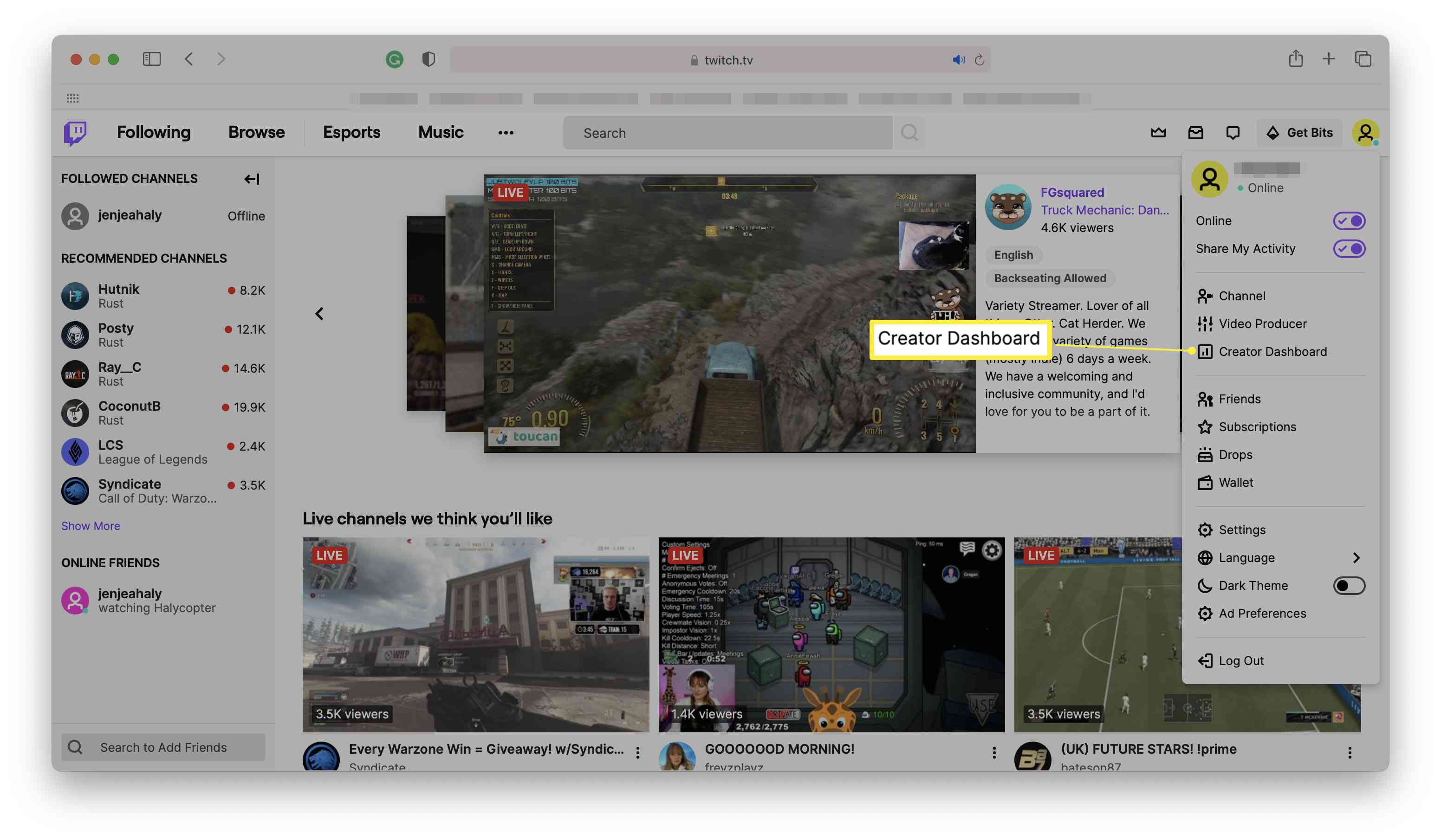Open Channel from profile menu
The image size is (1441, 840).
tap(1280, 296)
